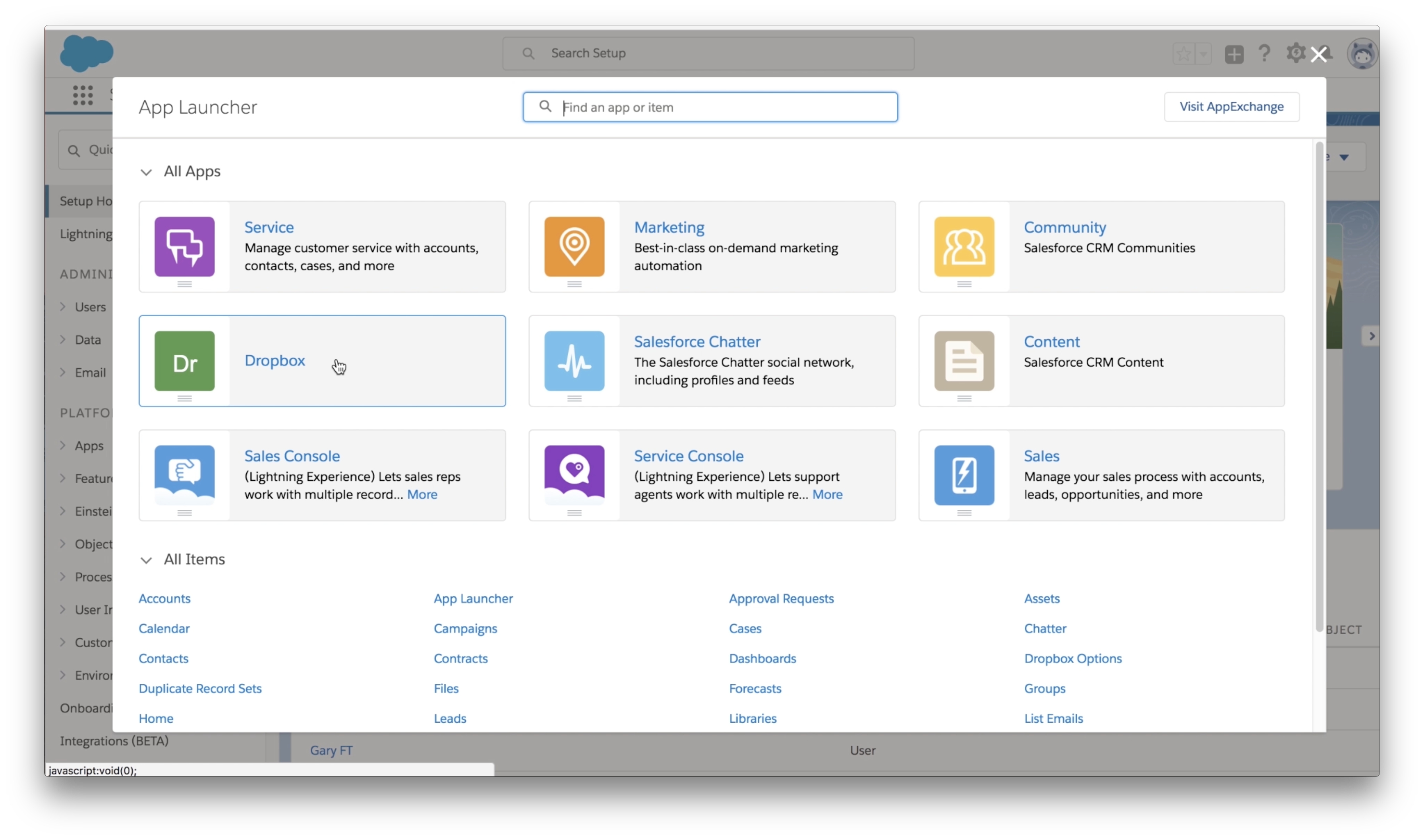The width and height of the screenshot is (1424, 840).
Task: Click magnifier icon in Find an app field
Action: [x=544, y=106]
